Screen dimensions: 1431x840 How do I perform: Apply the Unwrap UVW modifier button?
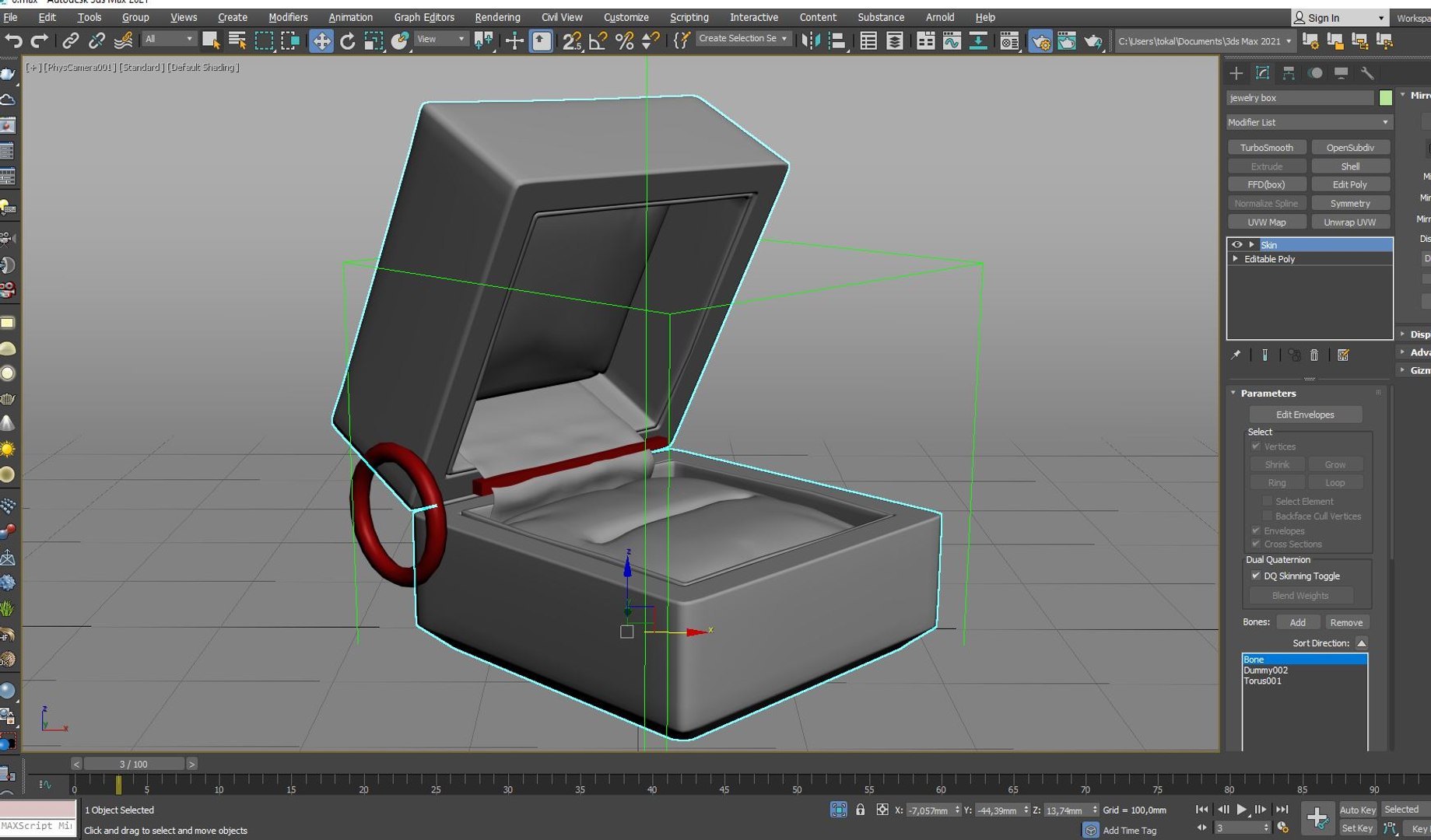point(1350,222)
